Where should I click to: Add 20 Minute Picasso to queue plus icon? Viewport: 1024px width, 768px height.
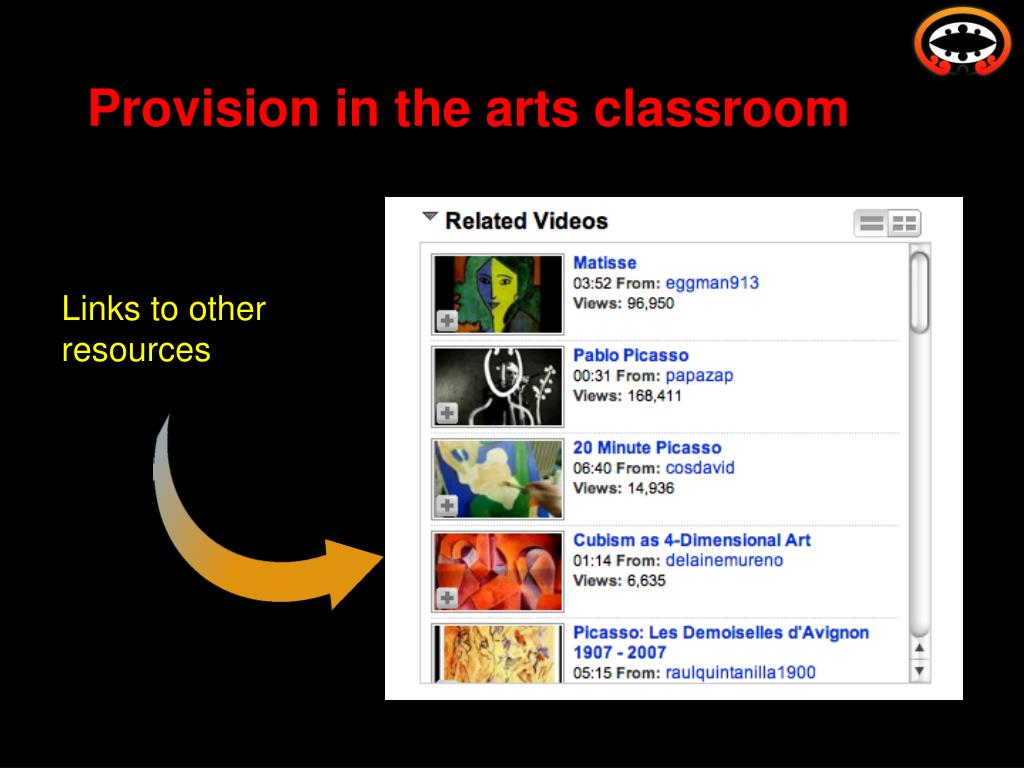[447, 505]
